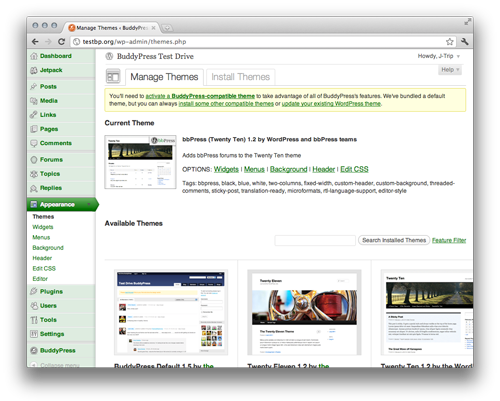Viewport: 500px width, 401px height.
Task: Select the Twenty Eleven theme thumbnail
Action: click(x=304, y=312)
